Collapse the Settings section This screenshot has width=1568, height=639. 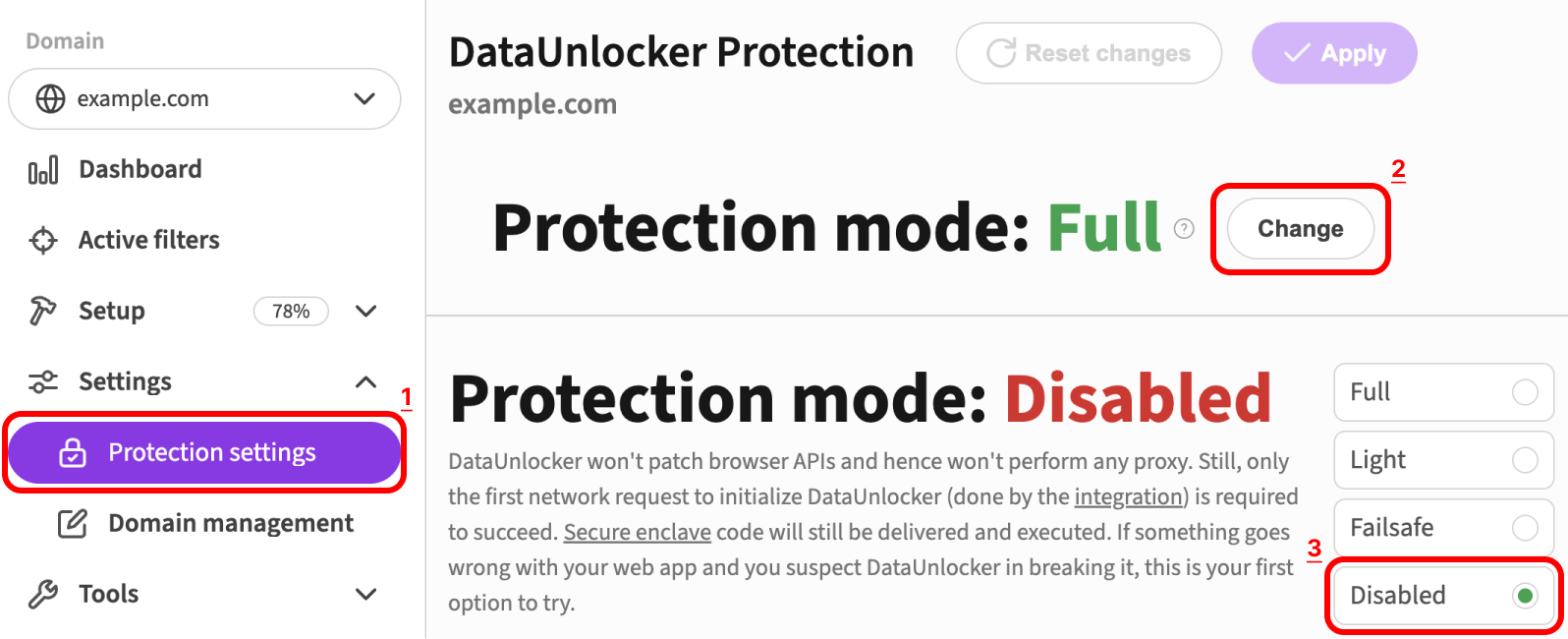[364, 381]
